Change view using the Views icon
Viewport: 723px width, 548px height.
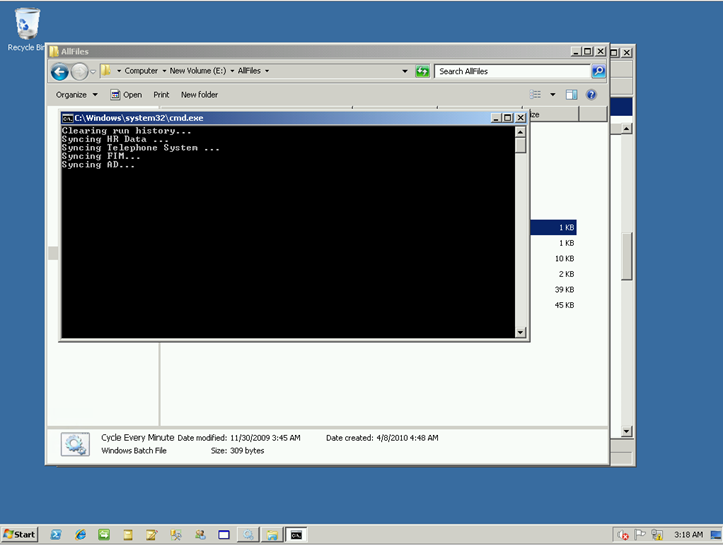pyautogui.click(x=535, y=95)
